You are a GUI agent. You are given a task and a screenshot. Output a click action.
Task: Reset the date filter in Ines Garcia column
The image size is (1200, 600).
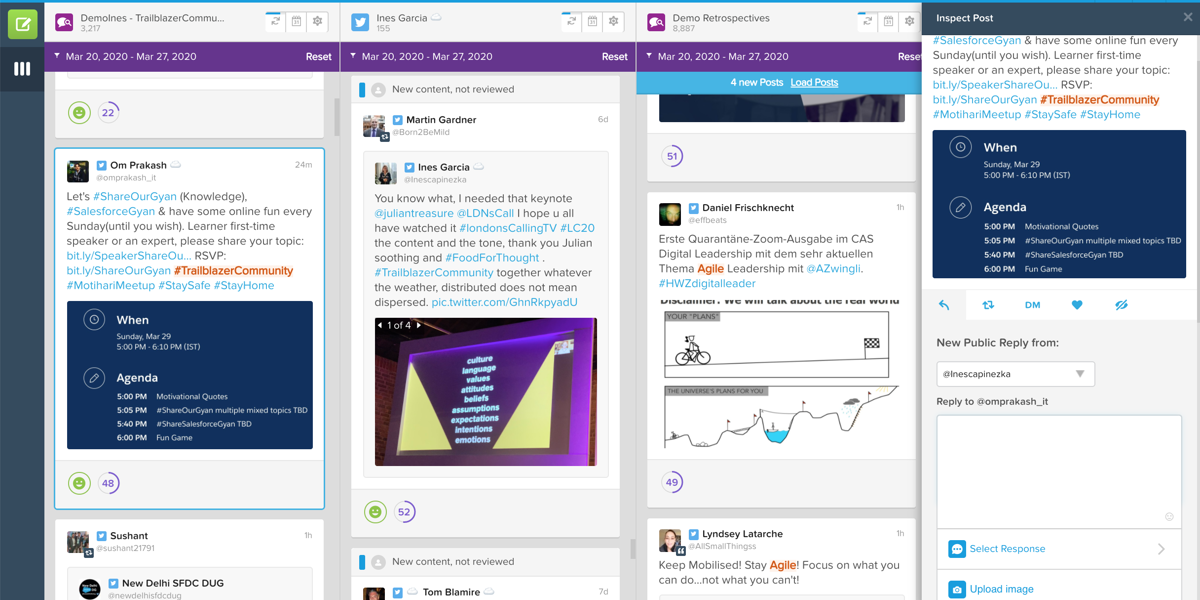[x=614, y=57]
